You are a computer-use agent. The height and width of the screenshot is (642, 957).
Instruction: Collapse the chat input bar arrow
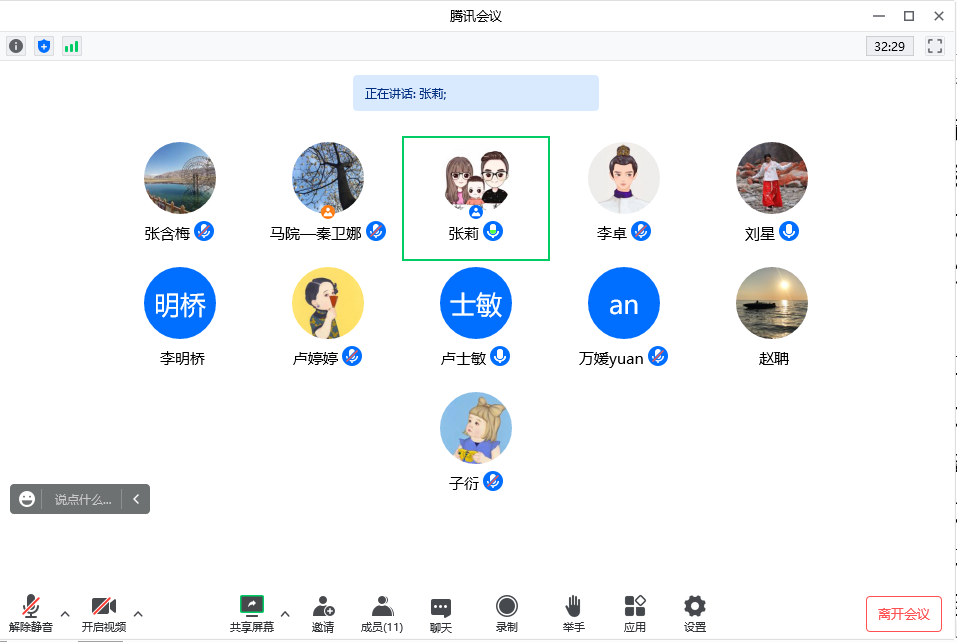click(136, 499)
